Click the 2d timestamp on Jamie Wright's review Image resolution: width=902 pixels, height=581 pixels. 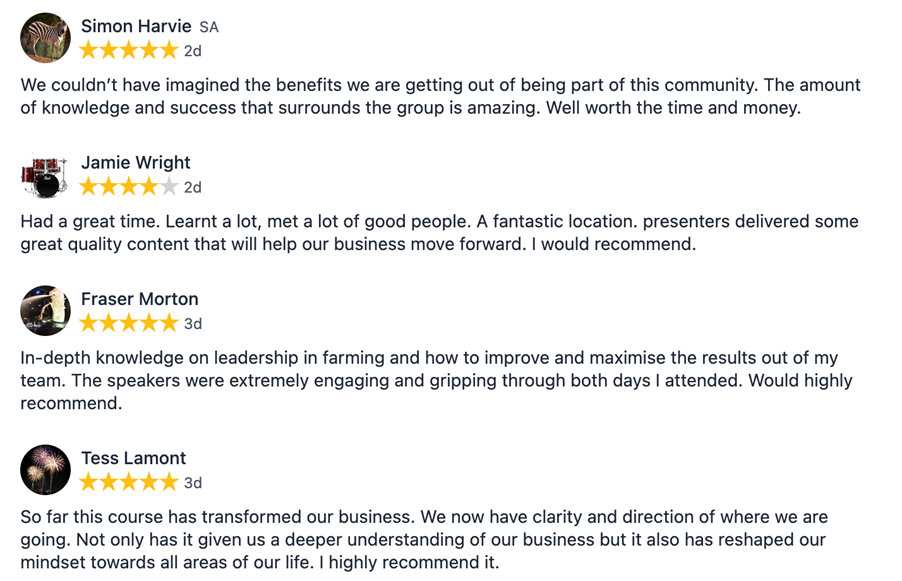click(193, 187)
